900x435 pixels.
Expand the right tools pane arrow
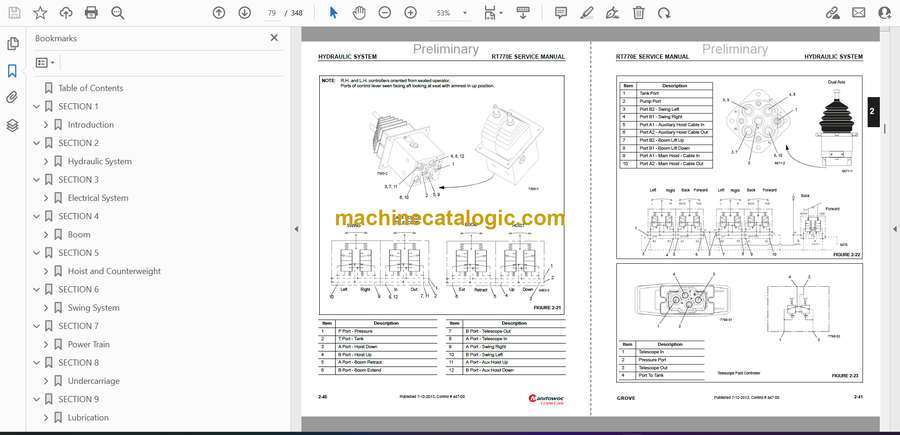[894, 229]
